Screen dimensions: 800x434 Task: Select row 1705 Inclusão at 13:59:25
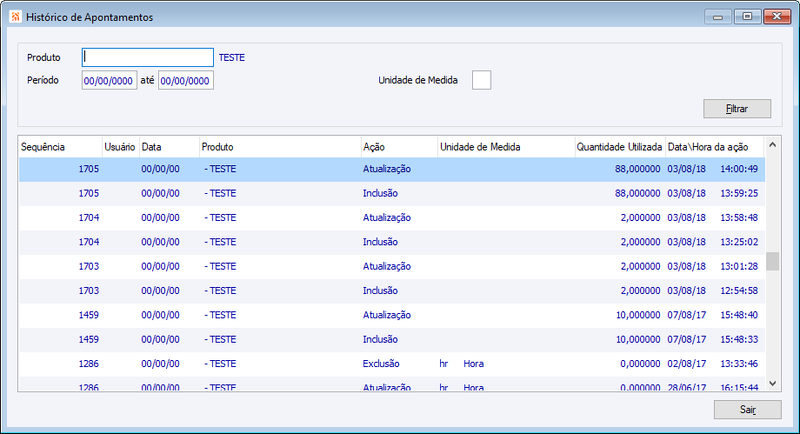pyautogui.click(x=392, y=194)
